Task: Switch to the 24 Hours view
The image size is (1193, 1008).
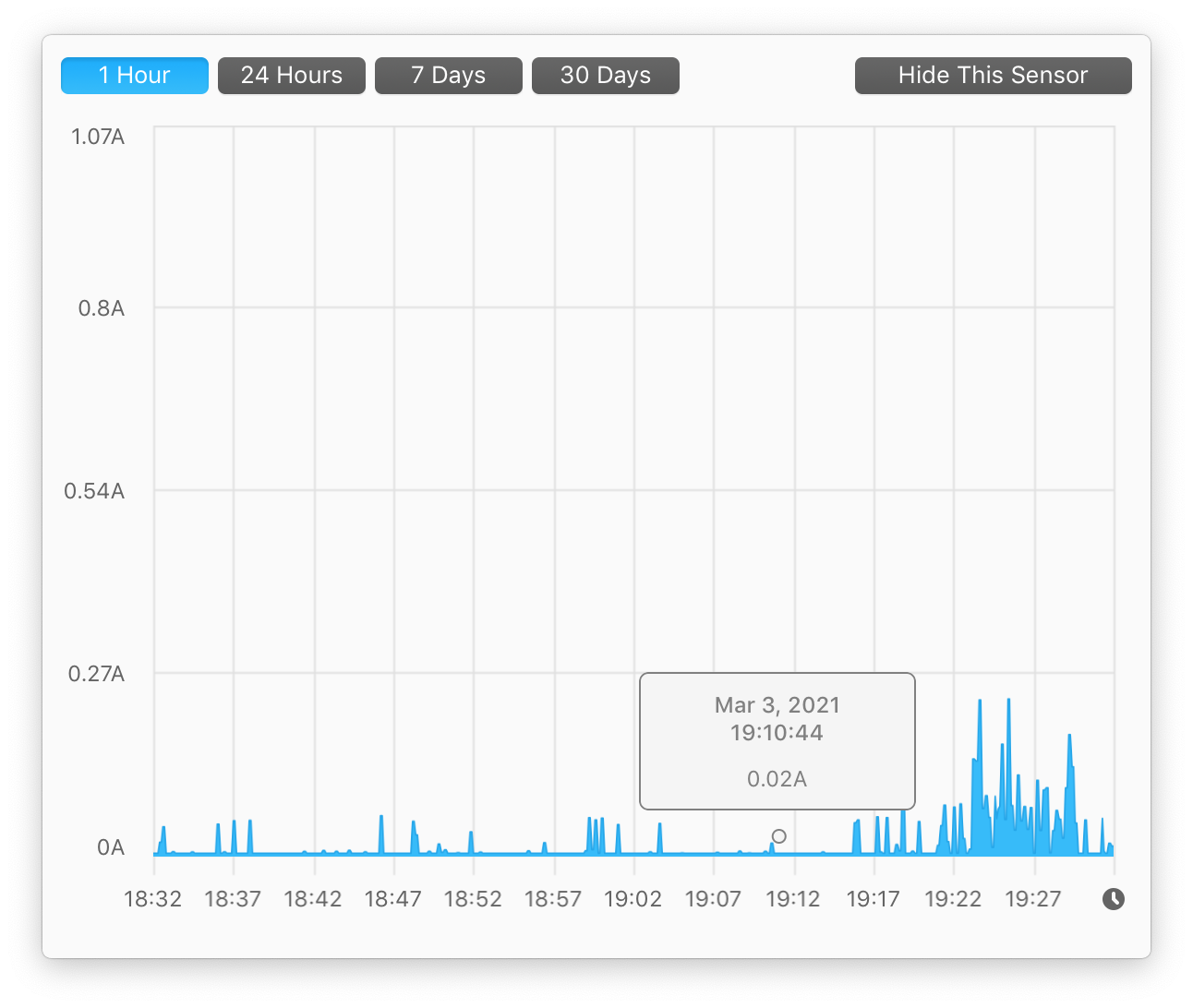Action: [x=292, y=76]
